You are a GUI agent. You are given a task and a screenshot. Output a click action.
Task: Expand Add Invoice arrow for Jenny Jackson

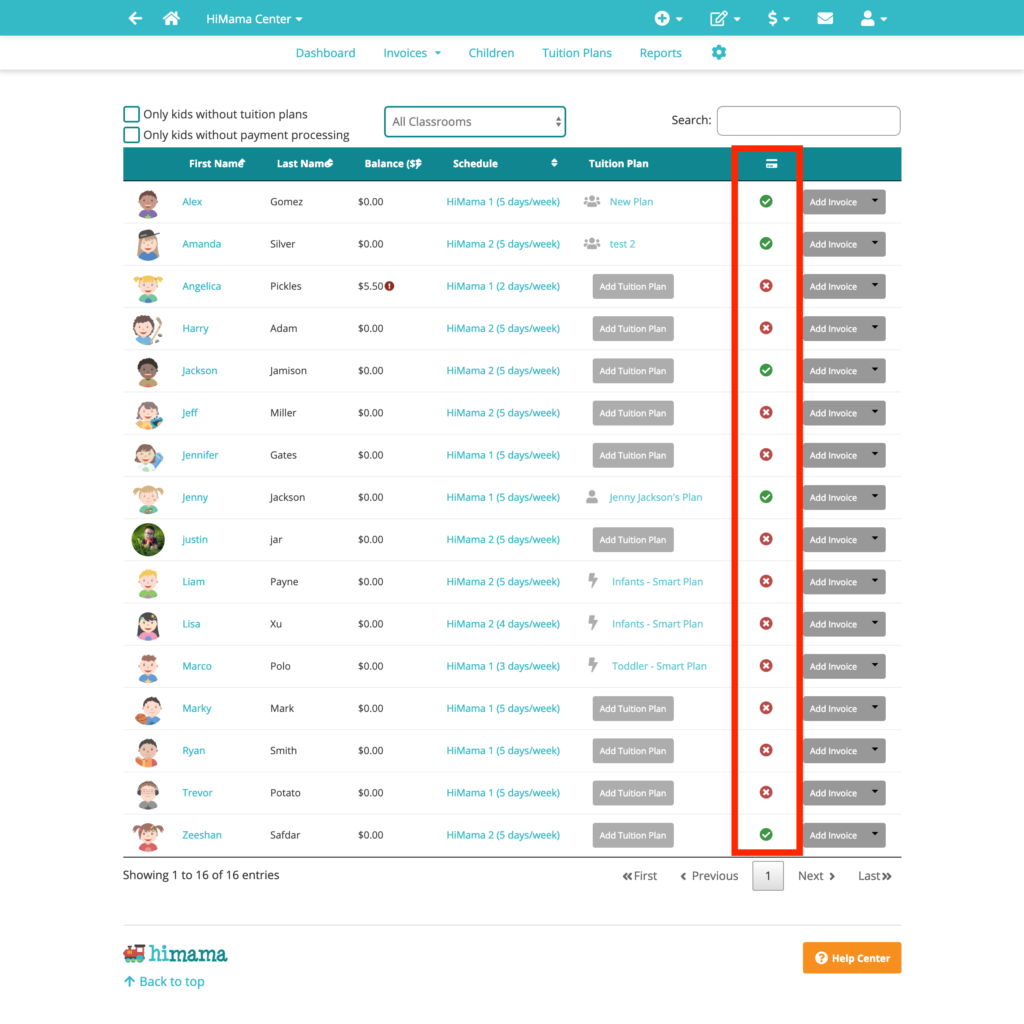click(875, 497)
